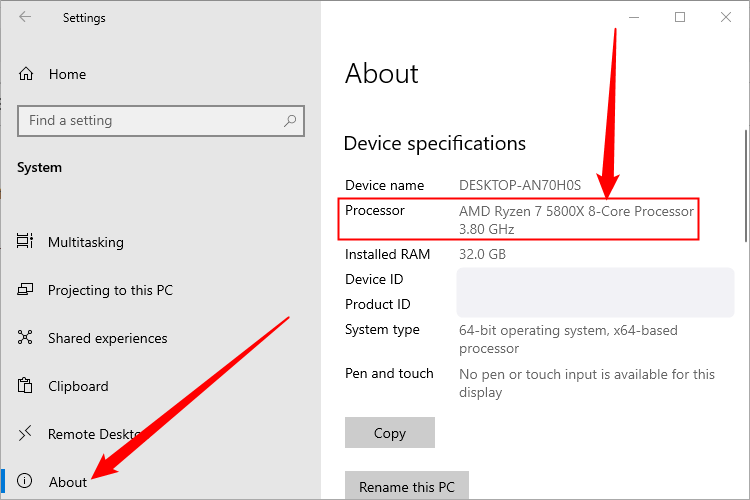Maximize the Settings window
The image size is (750, 500).
coord(680,17)
